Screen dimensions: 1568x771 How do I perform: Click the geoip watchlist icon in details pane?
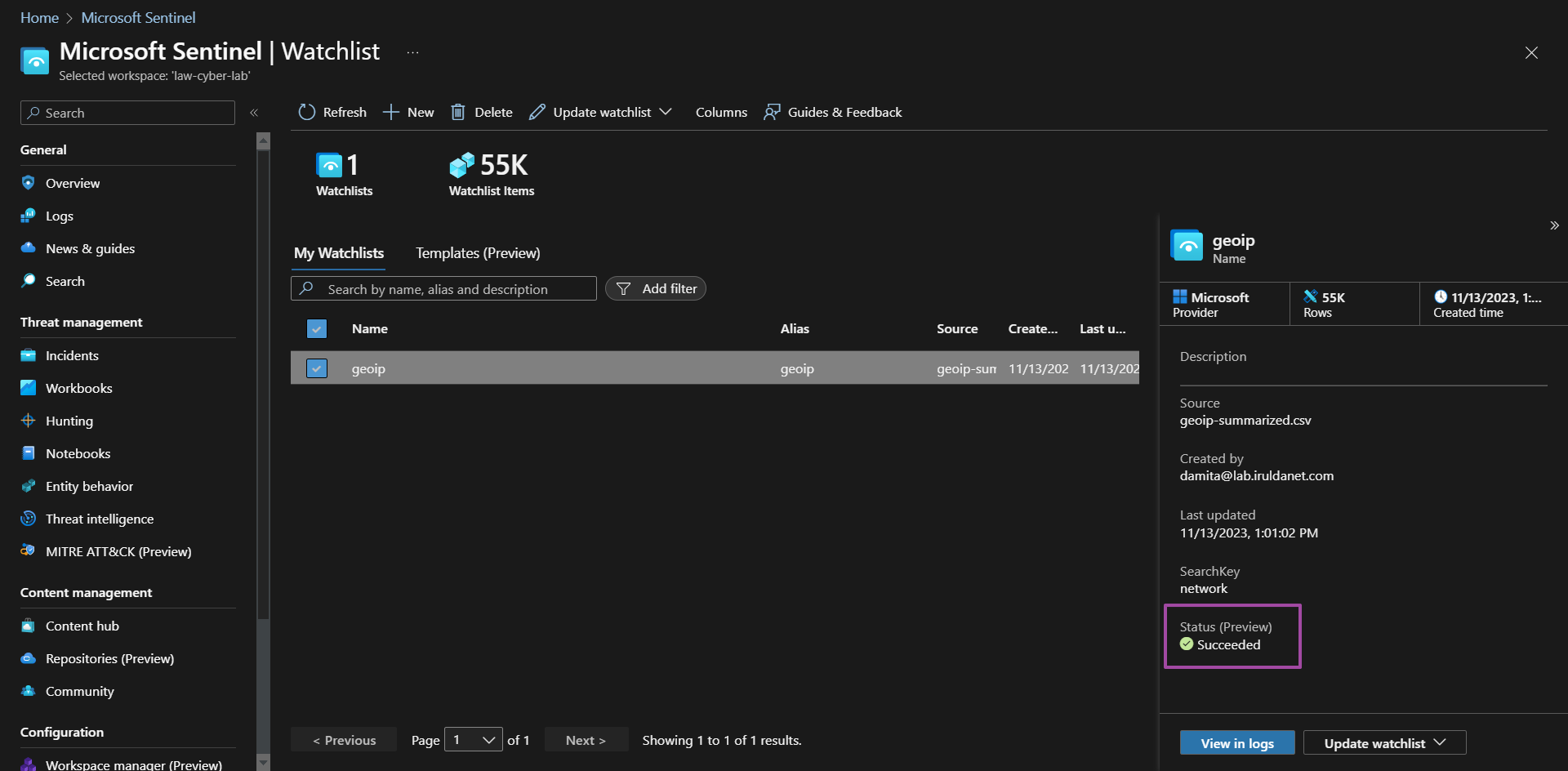1187,246
